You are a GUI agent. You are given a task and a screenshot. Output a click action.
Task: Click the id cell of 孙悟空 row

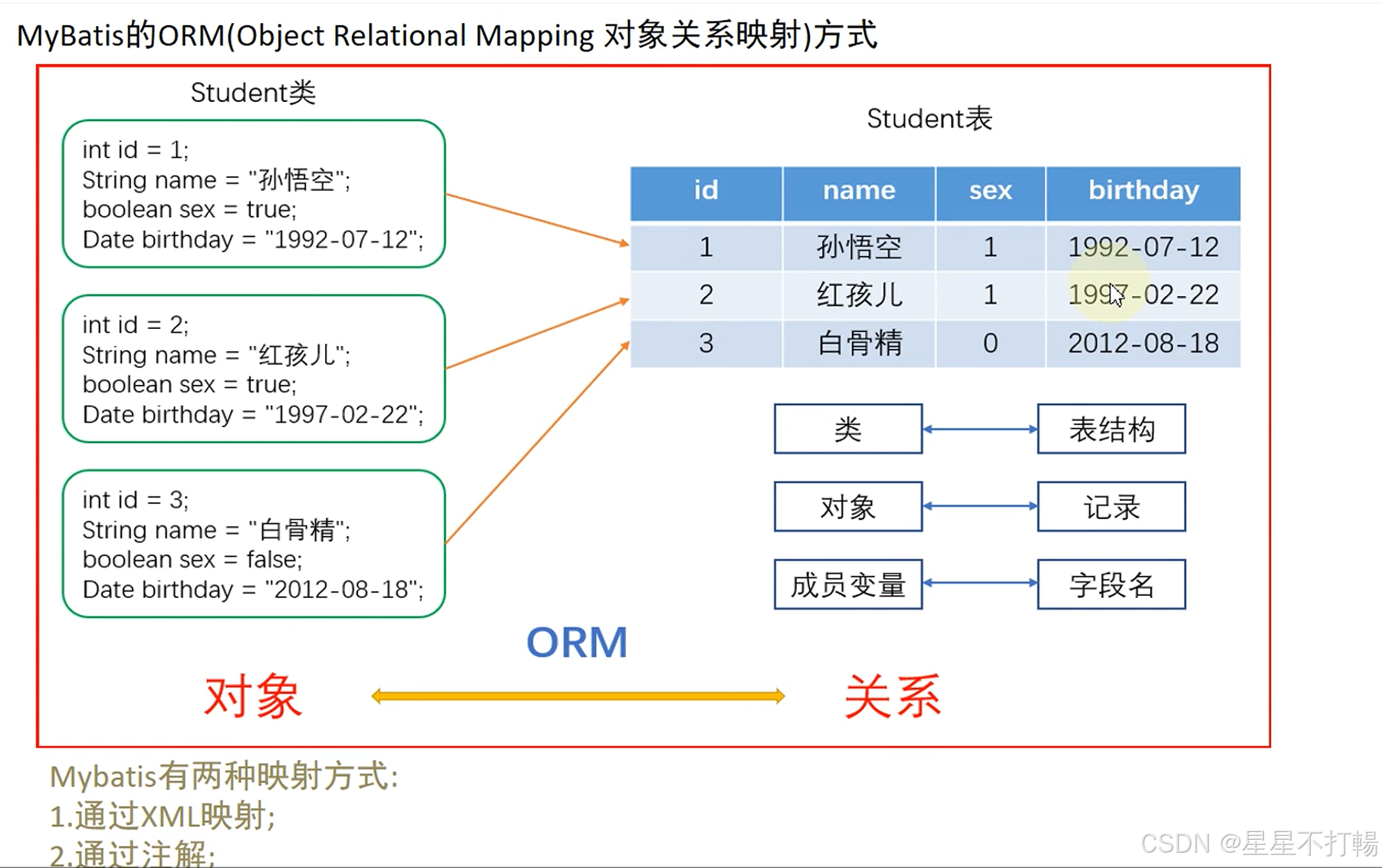tap(706, 247)
